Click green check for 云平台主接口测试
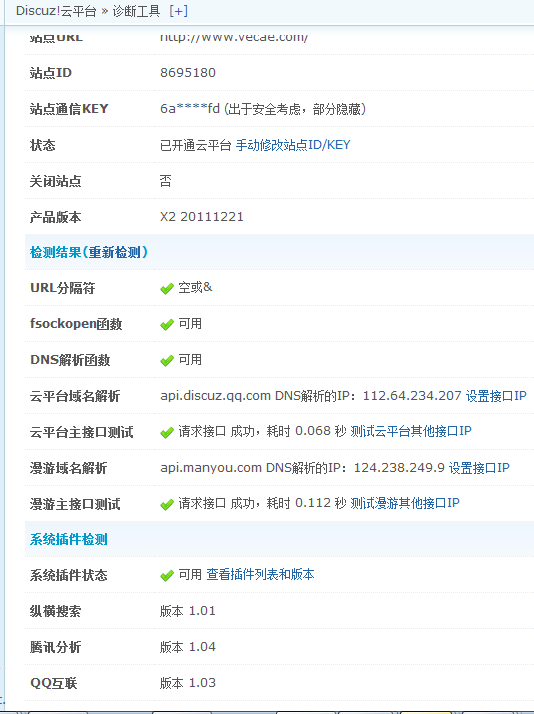The width and height of the screenshot is (534, 714). pos(167,432)
